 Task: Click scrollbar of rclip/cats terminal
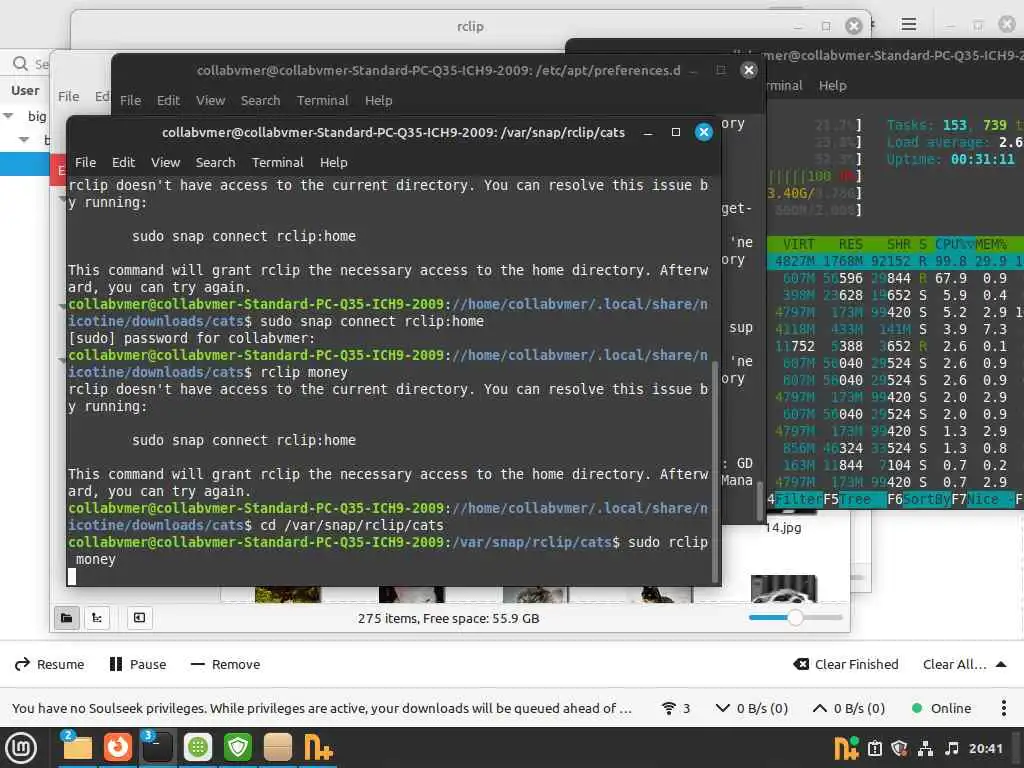coord(715,470)
